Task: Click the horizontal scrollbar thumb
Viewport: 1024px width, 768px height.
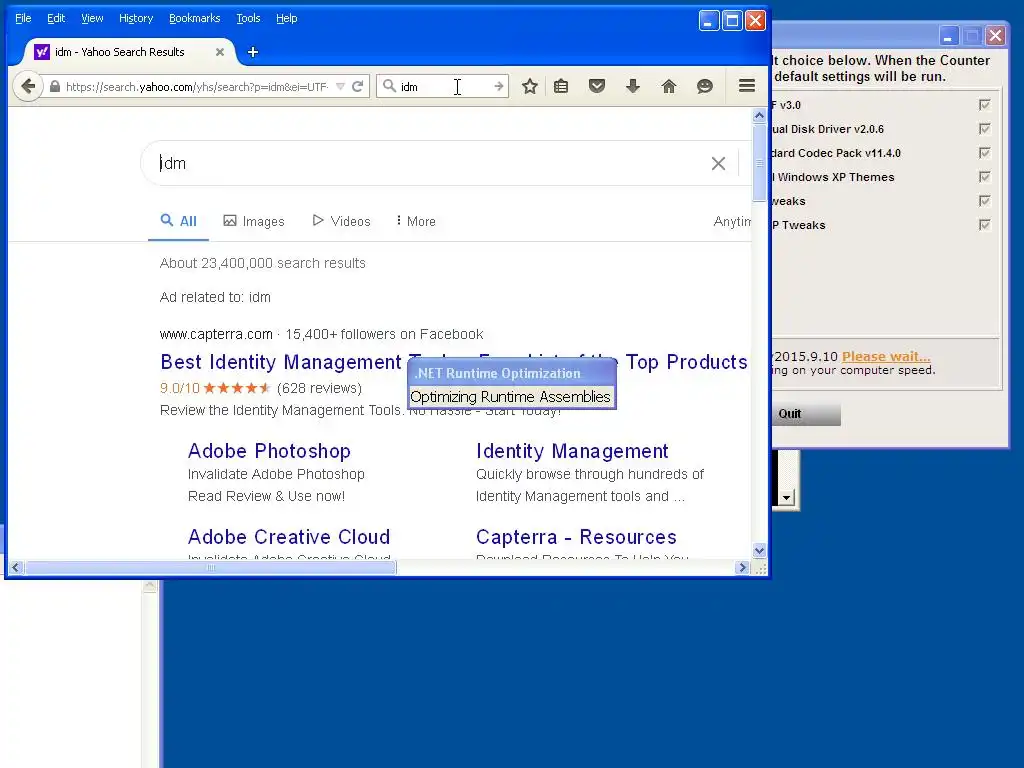Action: point(210,568)
